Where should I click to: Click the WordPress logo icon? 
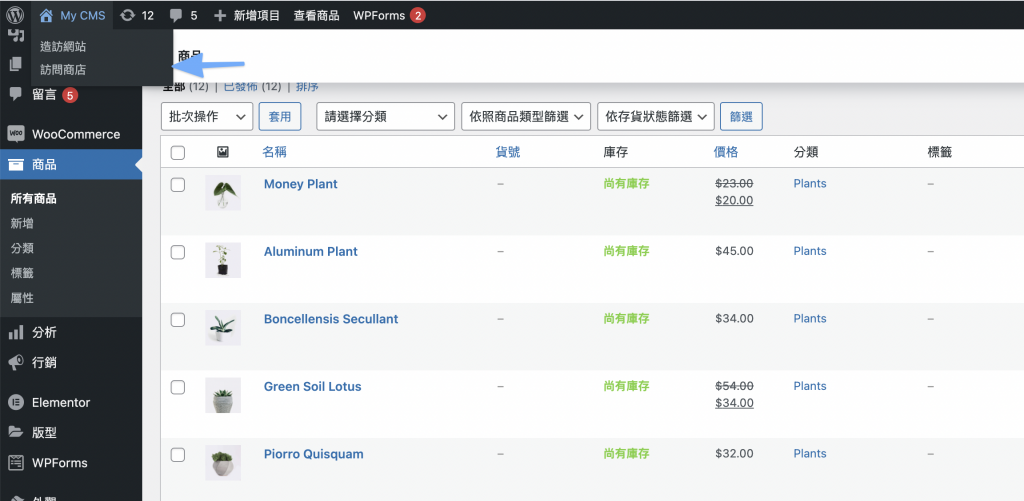(x=15, y=15)
